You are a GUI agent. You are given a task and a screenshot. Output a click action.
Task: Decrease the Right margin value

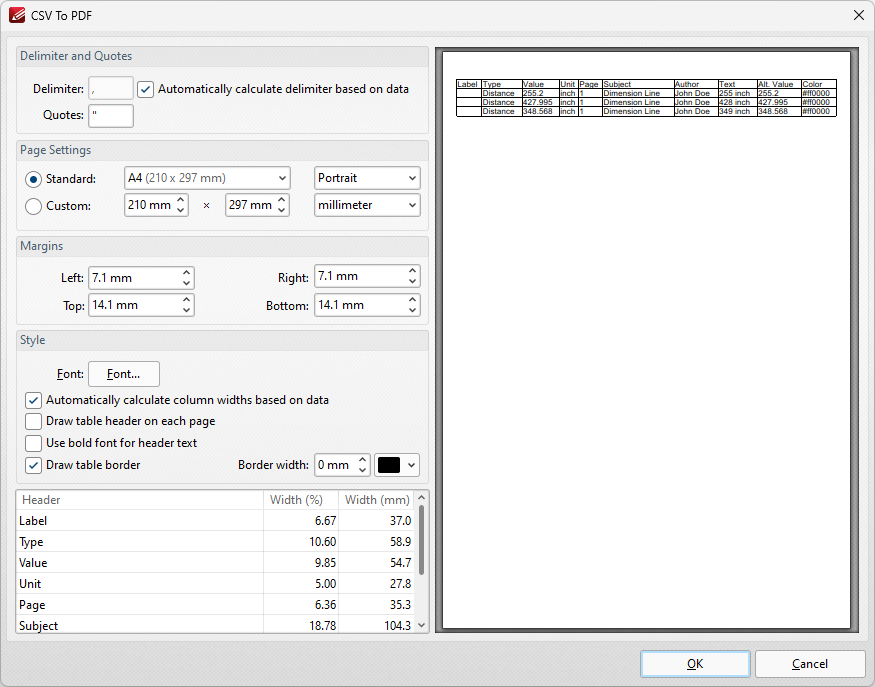click(x=412, y=282)
